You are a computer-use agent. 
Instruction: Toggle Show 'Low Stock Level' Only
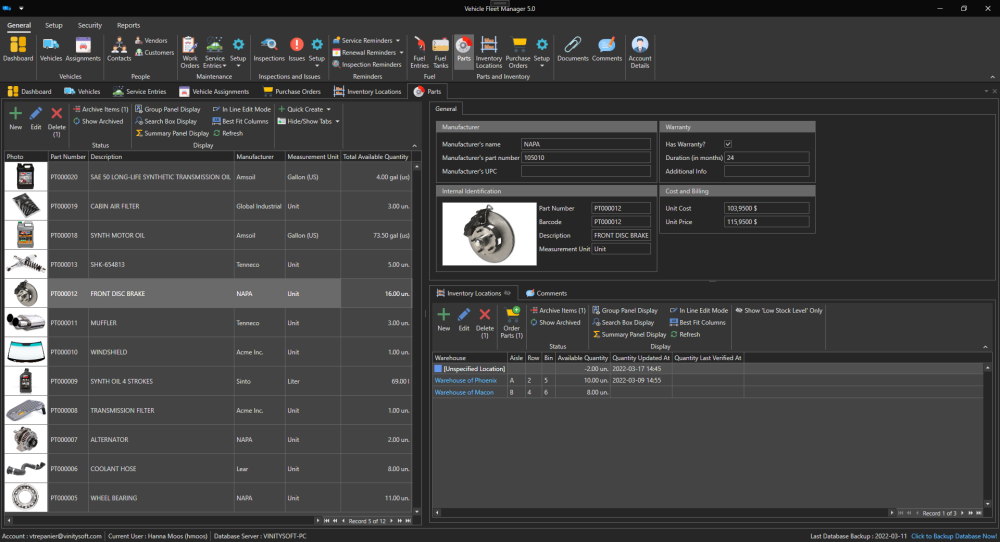tap(779, 311)
